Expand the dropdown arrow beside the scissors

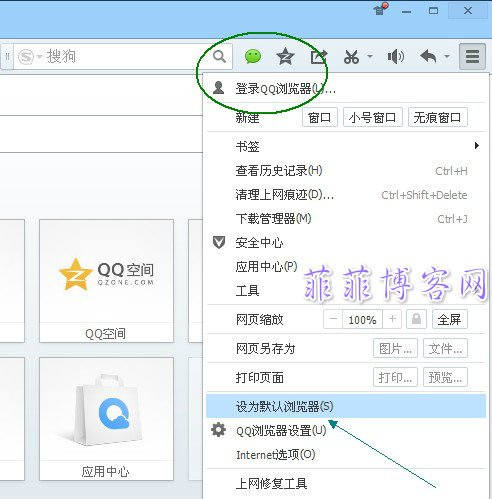tap(370, 56)
